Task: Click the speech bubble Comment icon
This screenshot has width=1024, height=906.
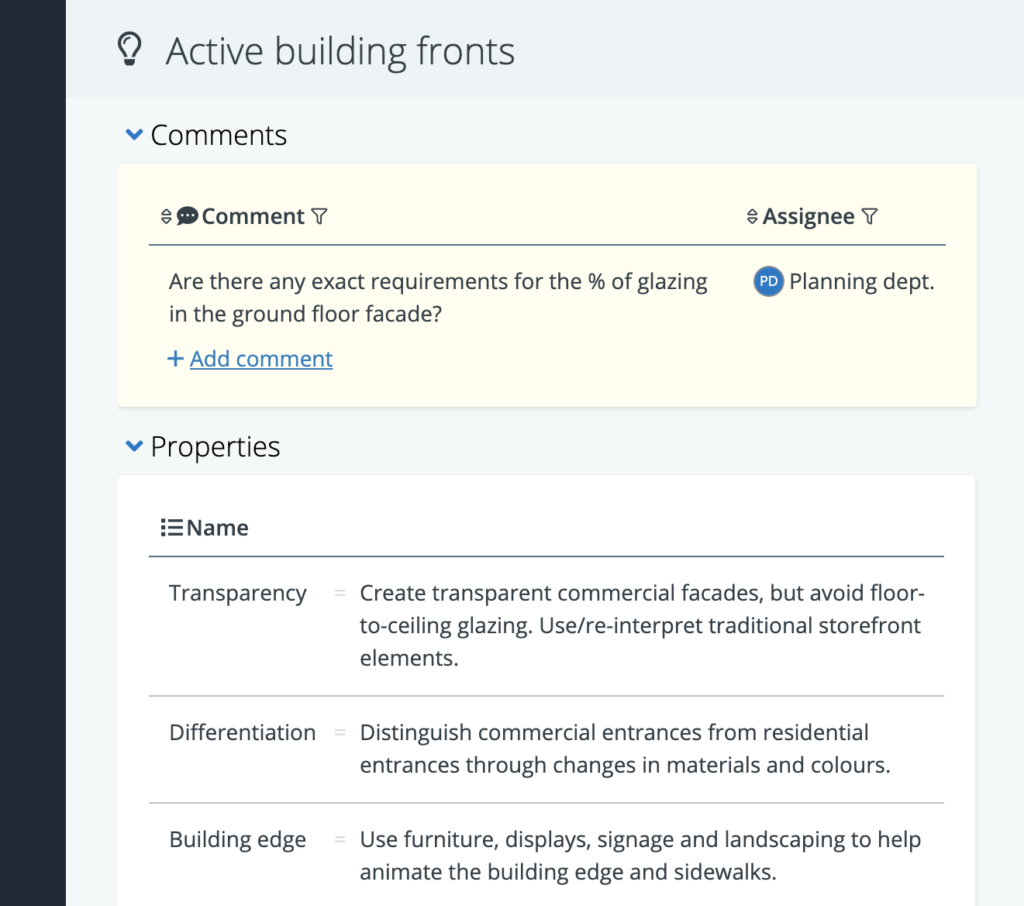Action: pyautogui.click(x=187, y=216)
